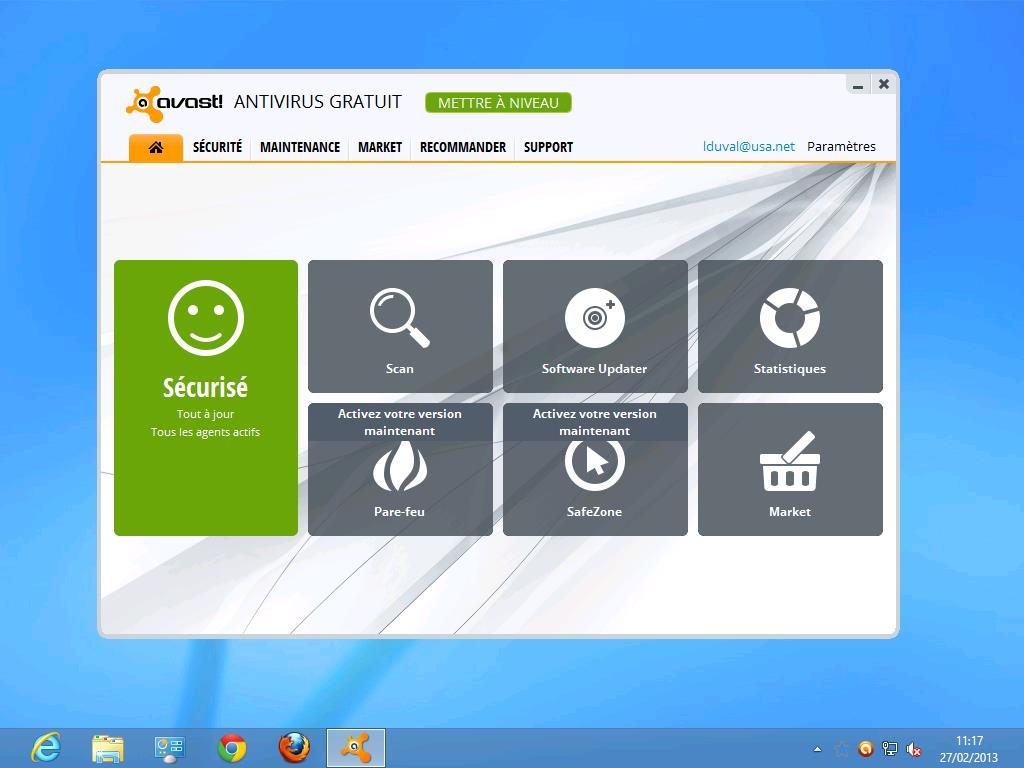The image size is (1024, 768).
Task: Close the avast window
Action: 884,84
